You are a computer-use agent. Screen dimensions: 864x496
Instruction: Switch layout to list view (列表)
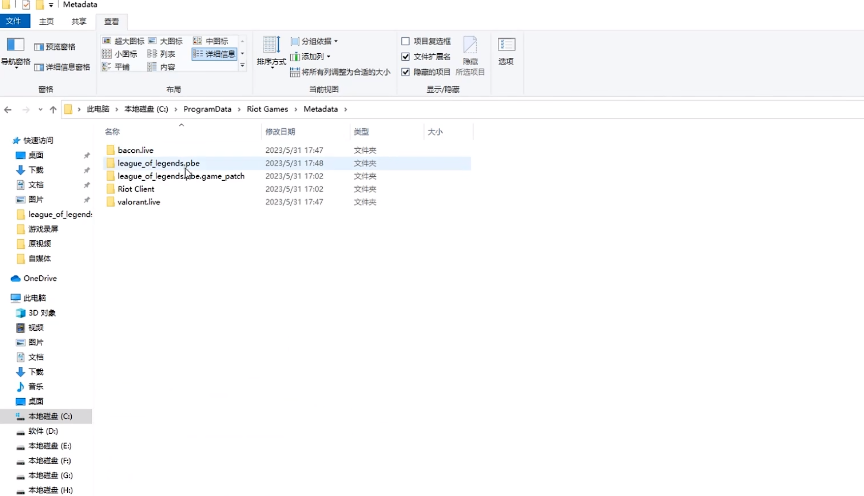tap(161, 53)
